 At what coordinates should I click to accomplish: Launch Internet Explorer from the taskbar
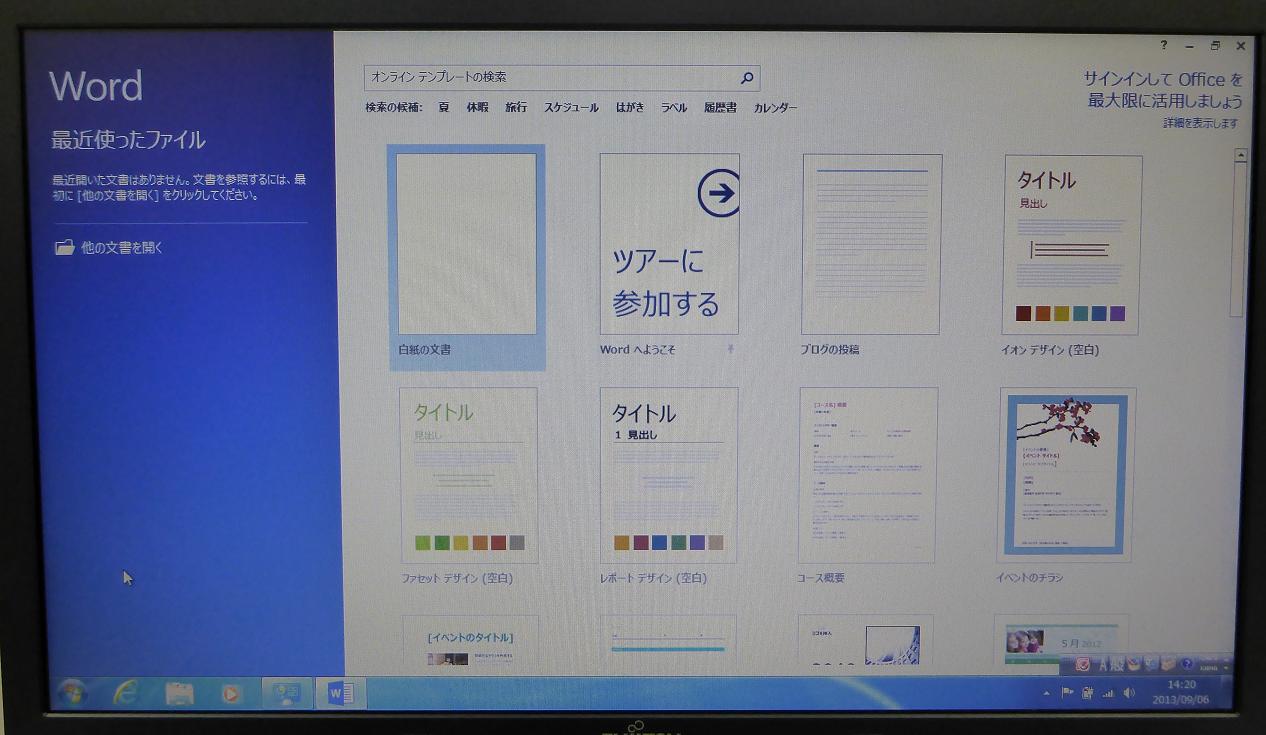pos(126,693)
